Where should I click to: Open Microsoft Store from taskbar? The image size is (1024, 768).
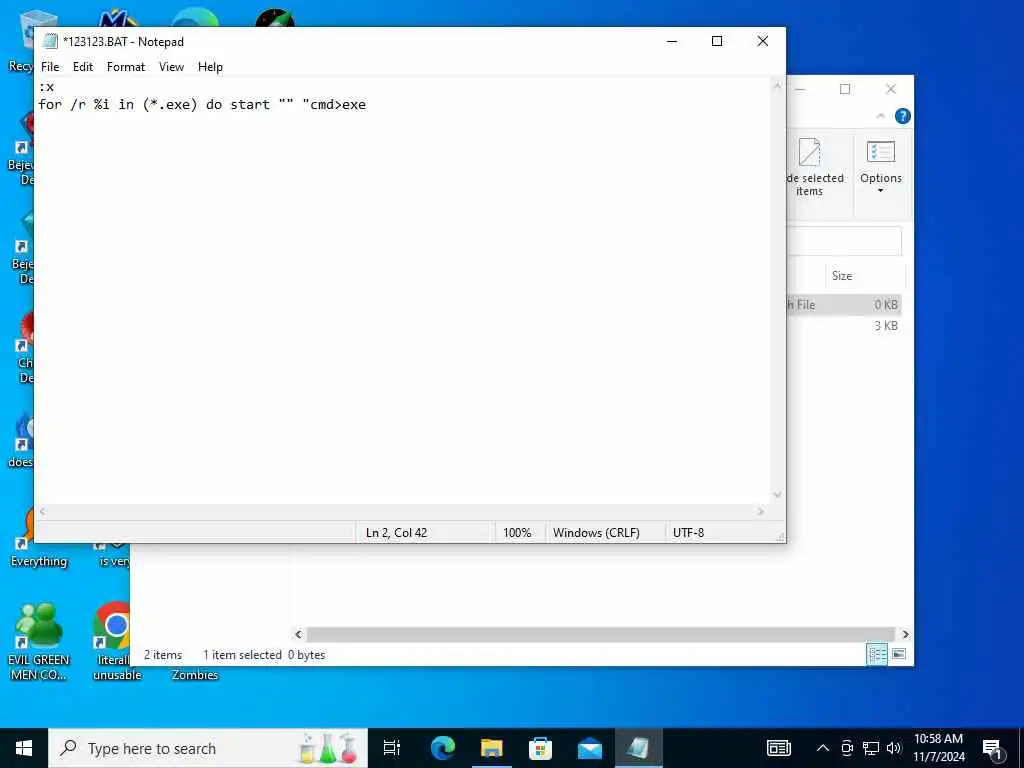[x=540, y=748]
